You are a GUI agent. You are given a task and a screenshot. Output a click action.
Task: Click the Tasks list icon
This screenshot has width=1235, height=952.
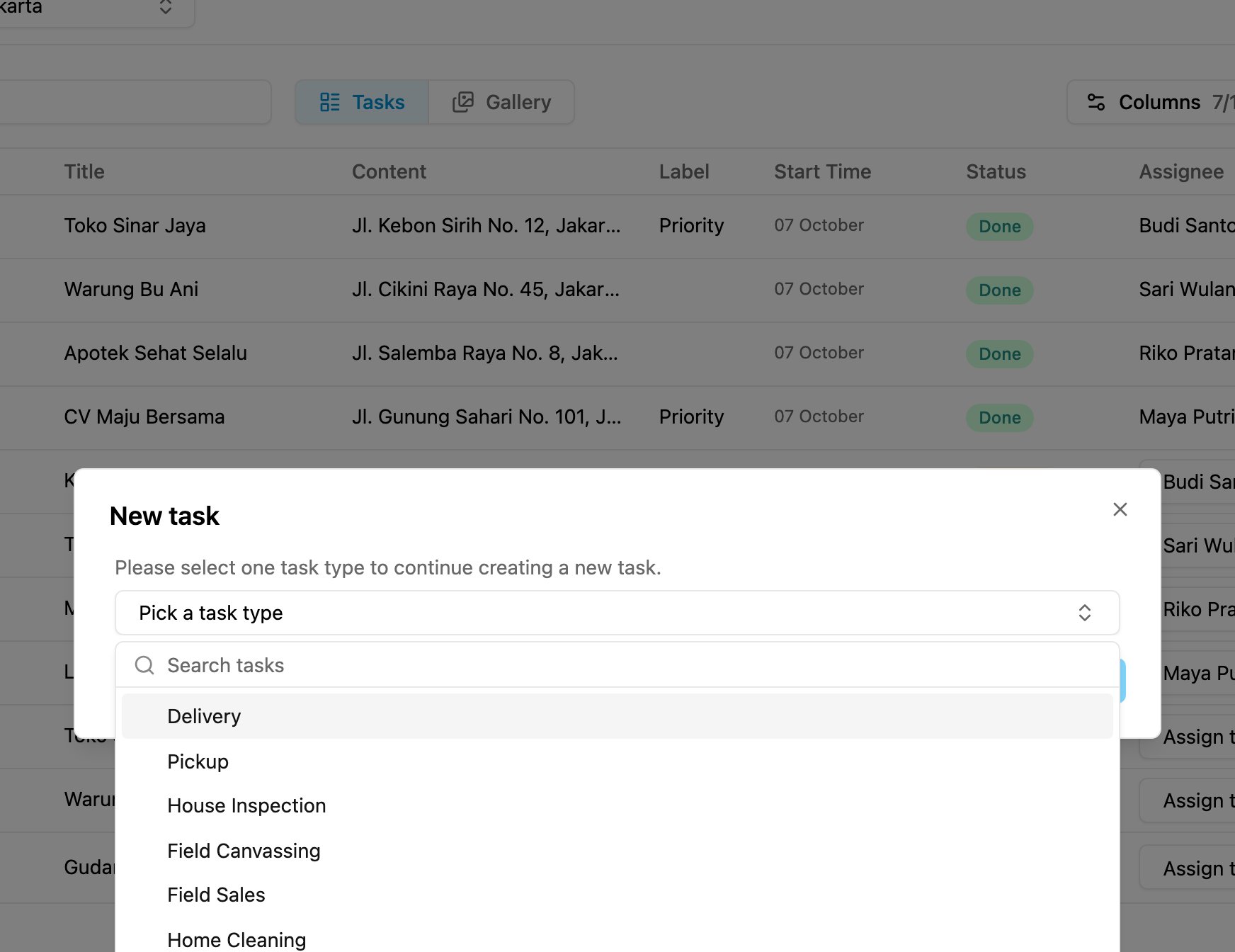[330, 102]
